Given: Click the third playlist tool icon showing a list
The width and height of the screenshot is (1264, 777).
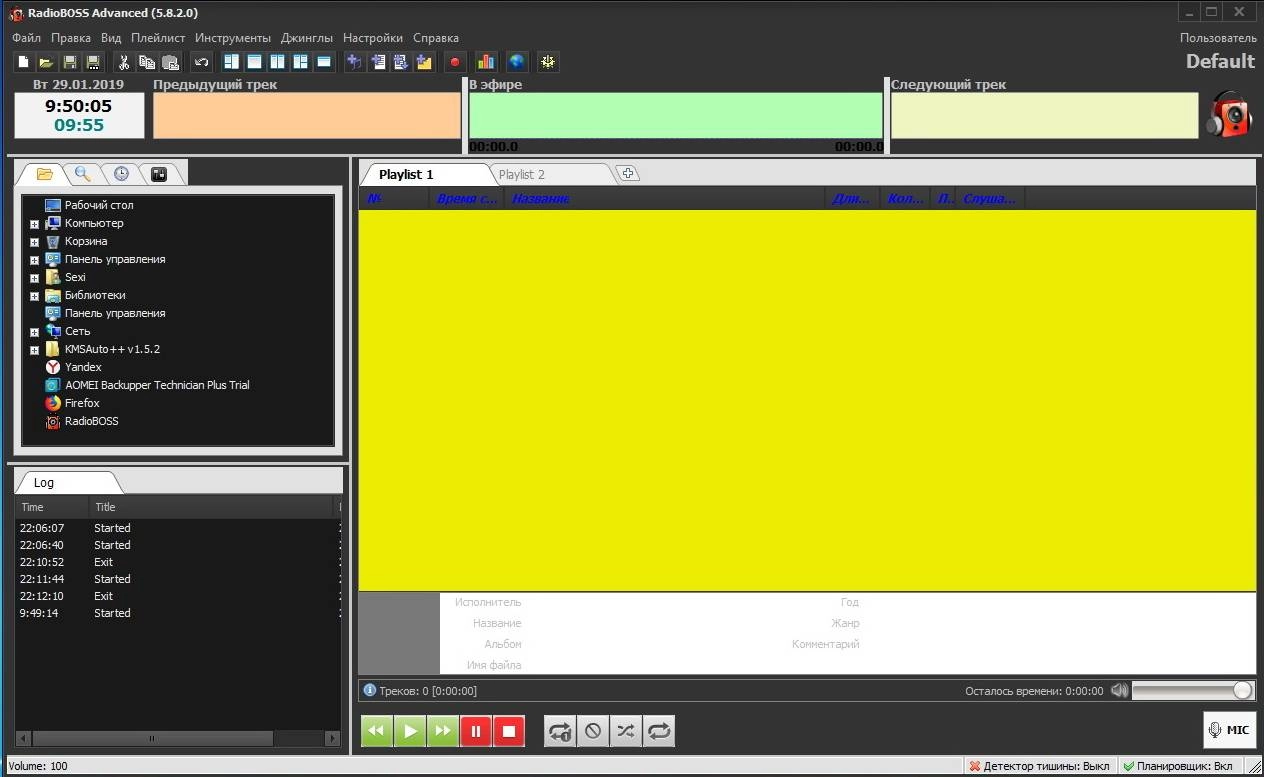Looking at the screenshot, I should [401, 62].
